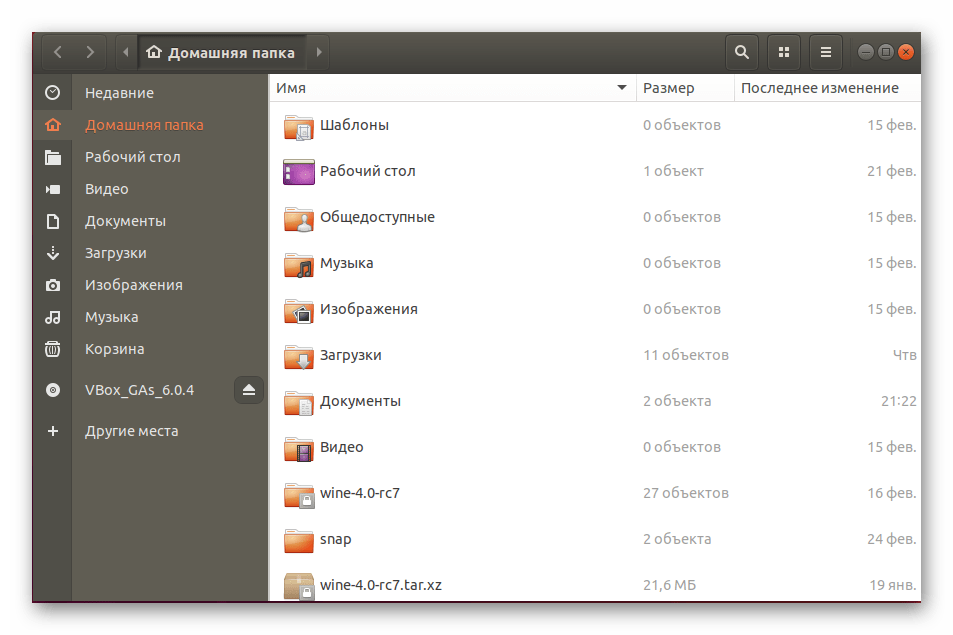Collapse path bar with the left chevron
The height and width of the screenshot is (635, 953).
(126, 51)
